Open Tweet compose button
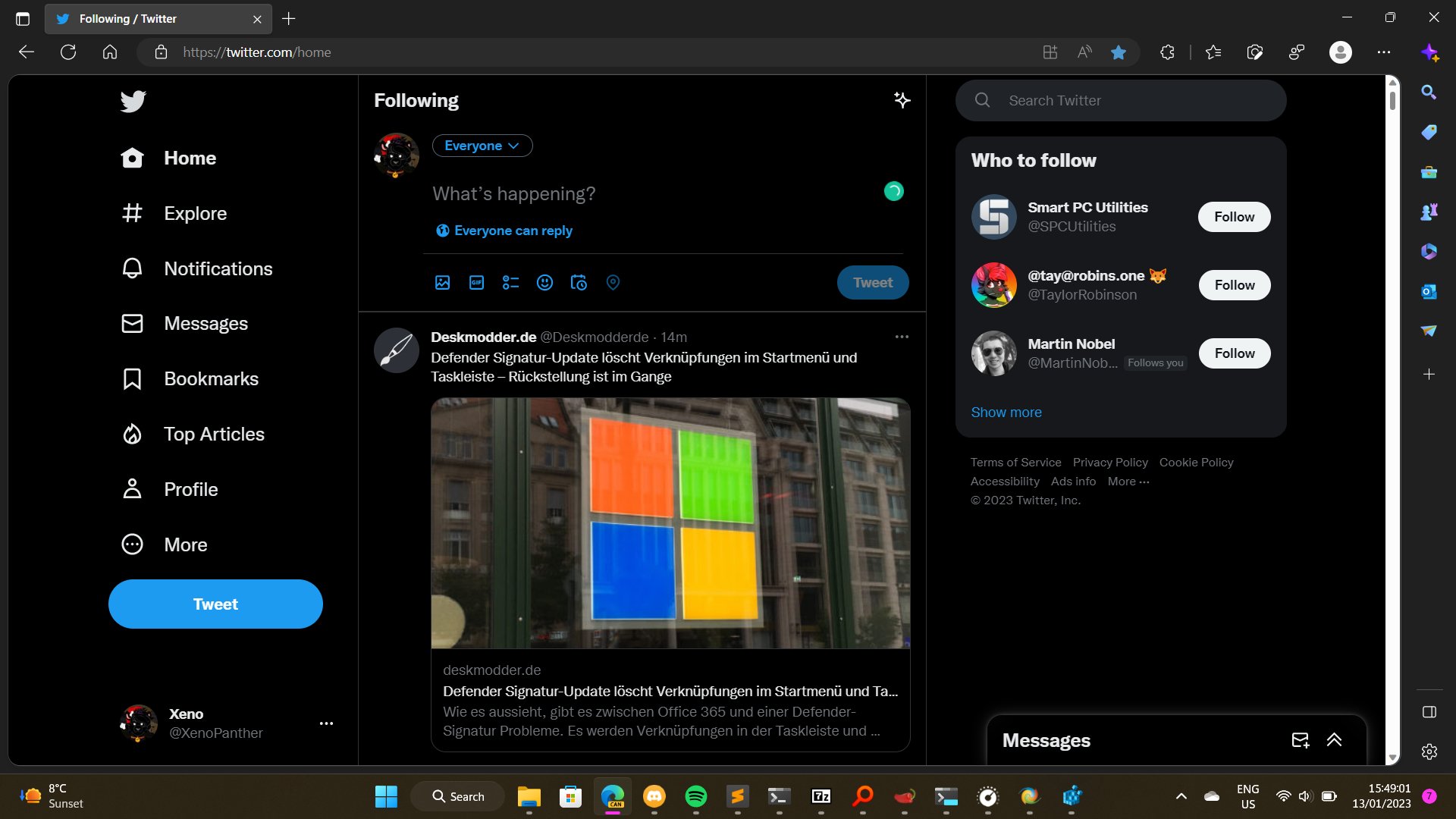The width and height of the screenshot is (1456, 819). coord(215,604)
